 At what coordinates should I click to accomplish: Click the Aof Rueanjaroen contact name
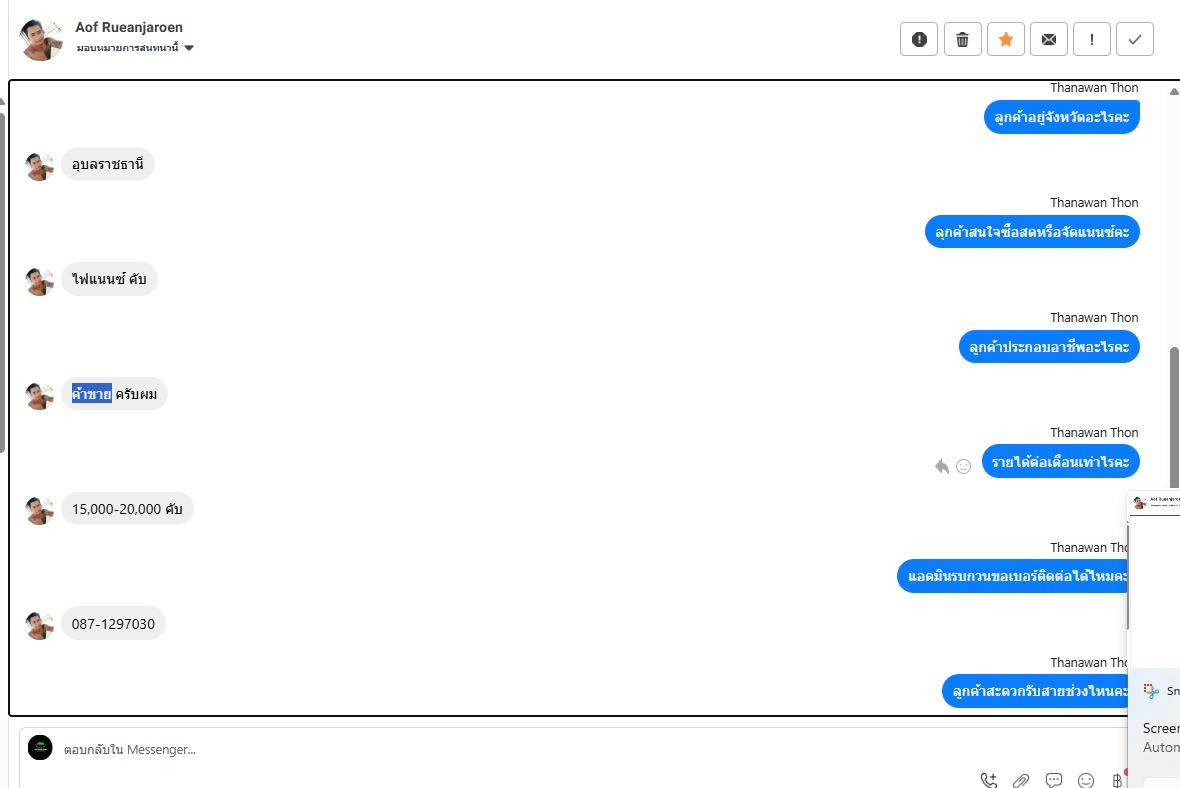click(129, 27)
